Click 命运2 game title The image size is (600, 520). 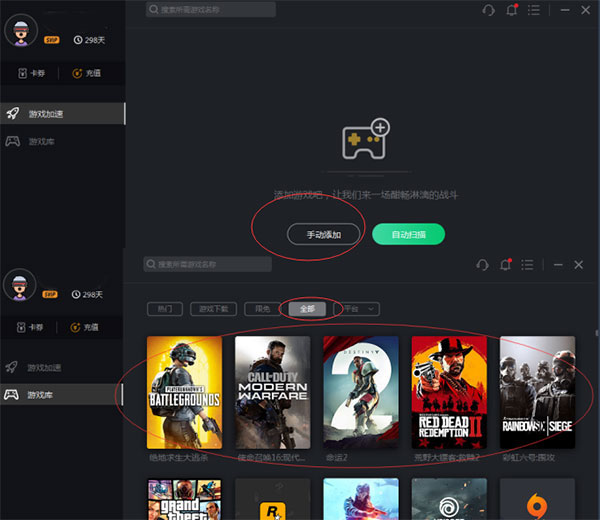[336, 458]
